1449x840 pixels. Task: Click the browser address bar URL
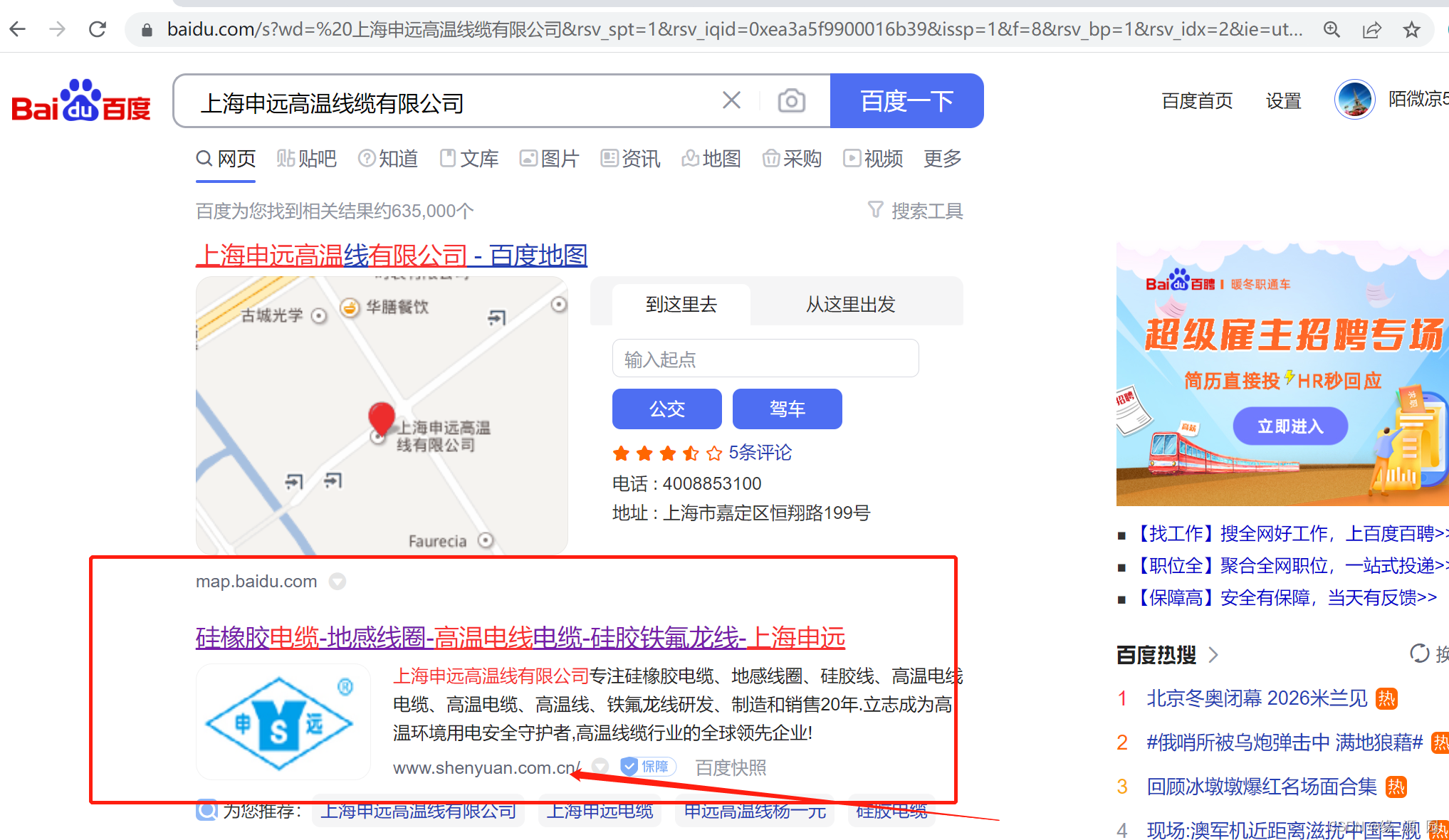pos(735,29)
